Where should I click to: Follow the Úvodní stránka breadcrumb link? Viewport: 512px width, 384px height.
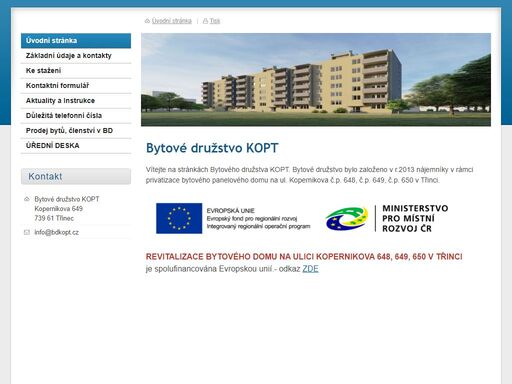pyautogui.click(x=172, y=21)
